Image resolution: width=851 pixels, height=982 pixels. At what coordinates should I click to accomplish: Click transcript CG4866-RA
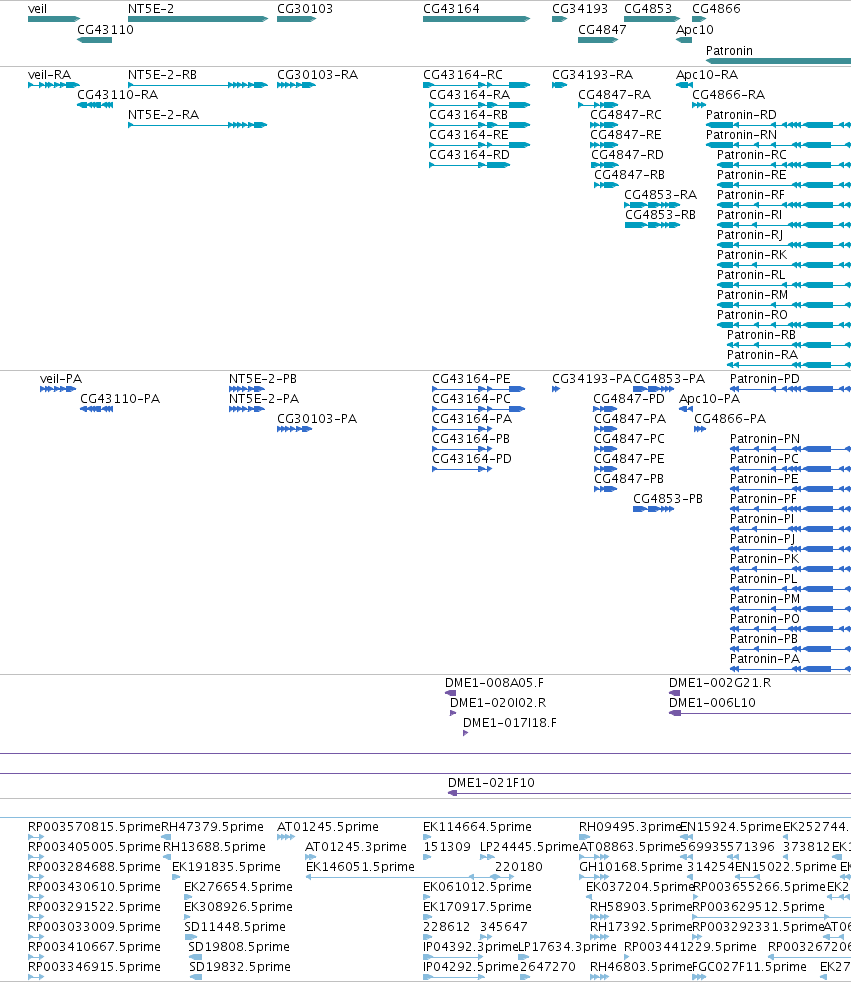pos(728,95)
